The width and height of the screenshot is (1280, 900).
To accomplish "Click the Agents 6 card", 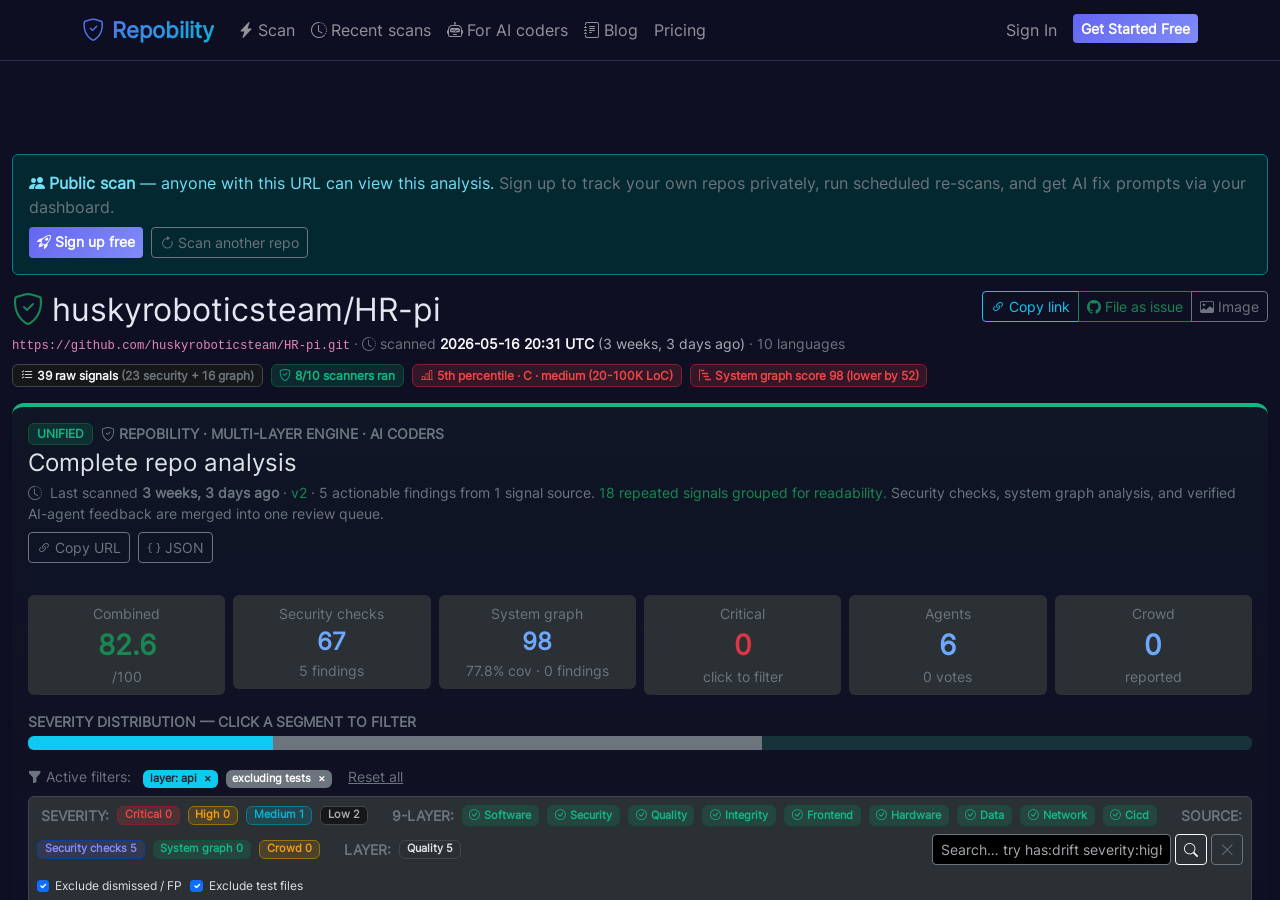I will (948, 645).
